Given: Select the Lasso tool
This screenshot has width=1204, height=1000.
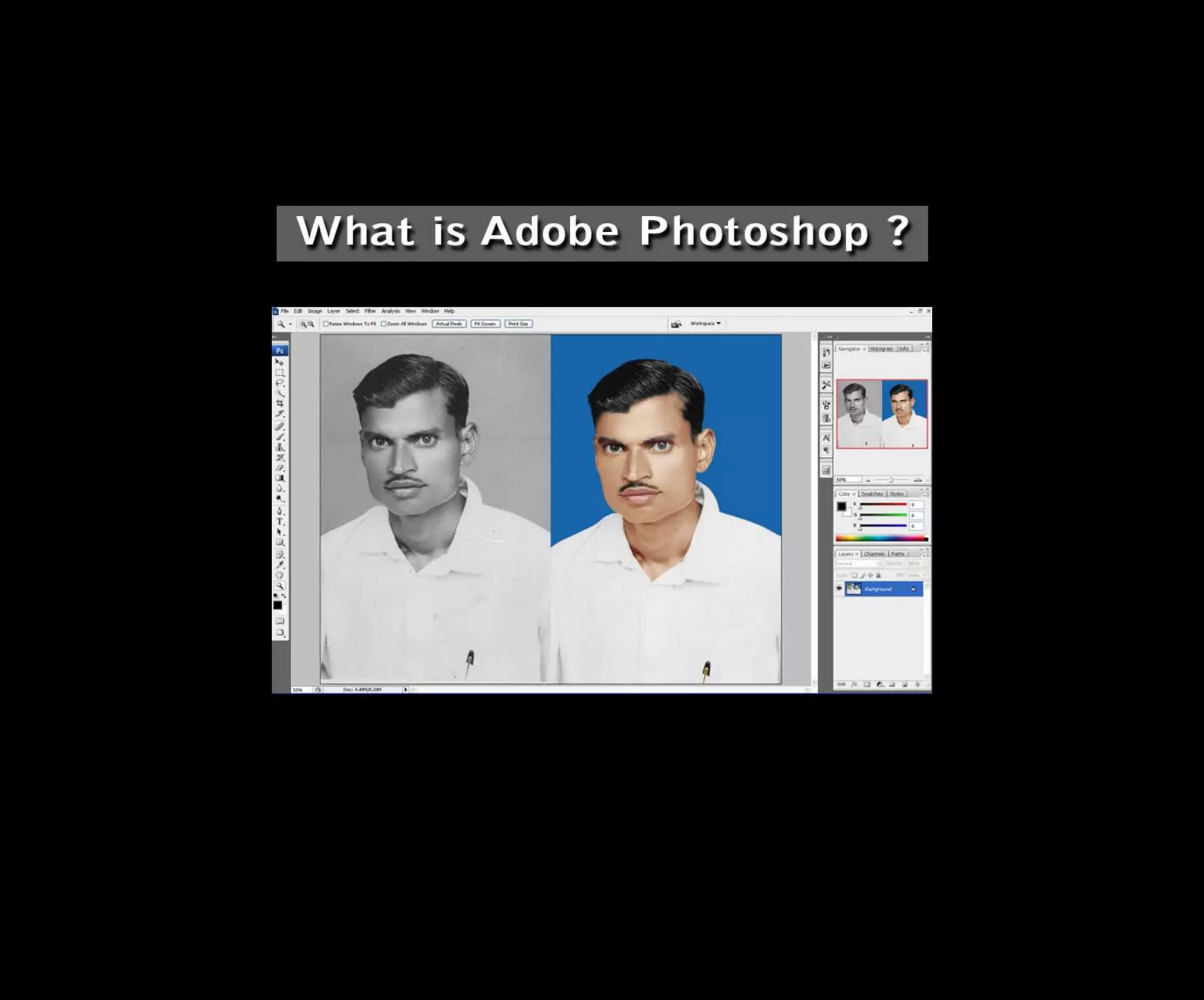Looking at the screenshot, I should [x=280, y=383].
